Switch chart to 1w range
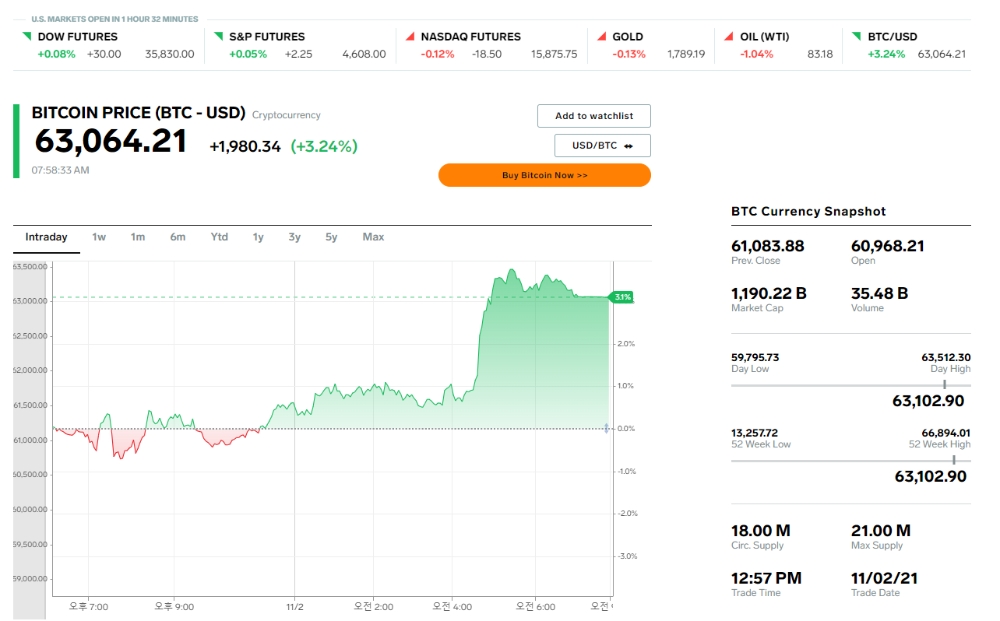Screen dimensions: 1000x621 pyautogui.click(x=99, y=237)
